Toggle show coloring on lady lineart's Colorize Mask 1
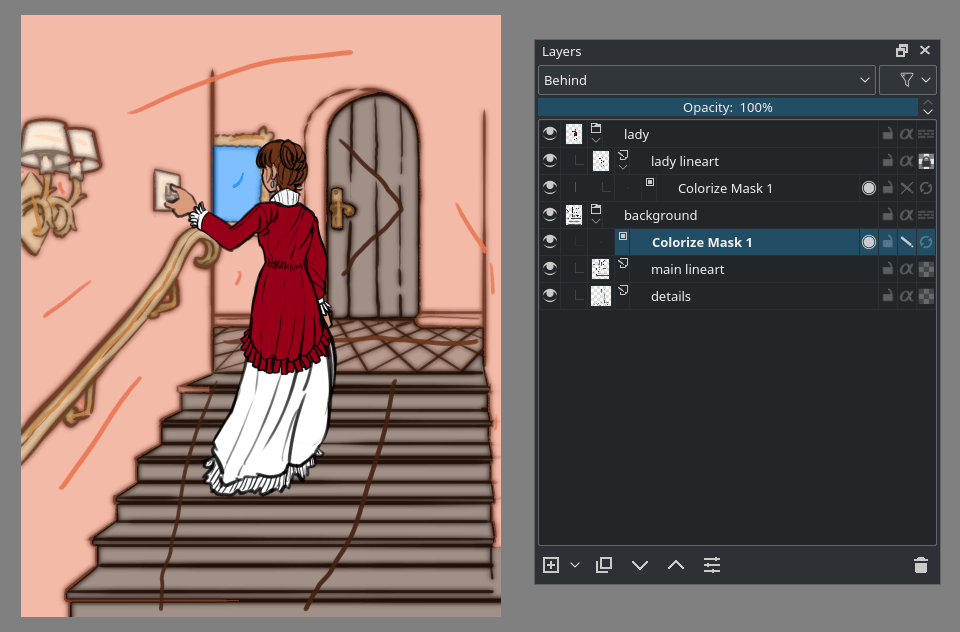 [869, 188]
